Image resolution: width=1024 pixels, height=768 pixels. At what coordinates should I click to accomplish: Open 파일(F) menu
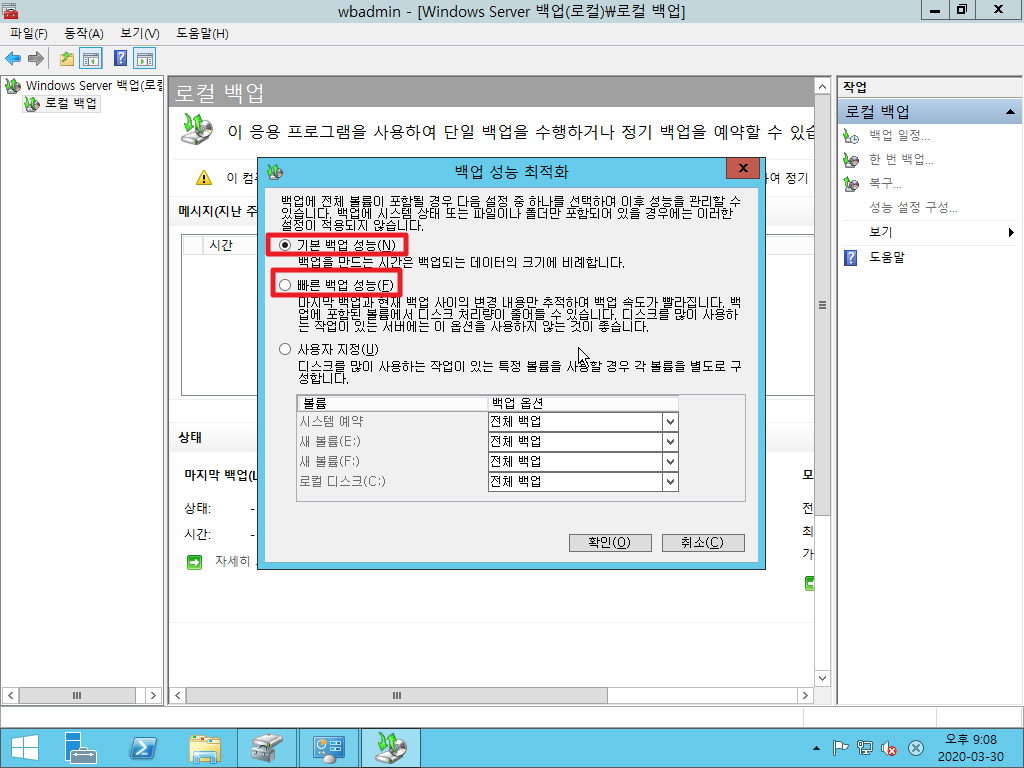[x=29, y=33]
